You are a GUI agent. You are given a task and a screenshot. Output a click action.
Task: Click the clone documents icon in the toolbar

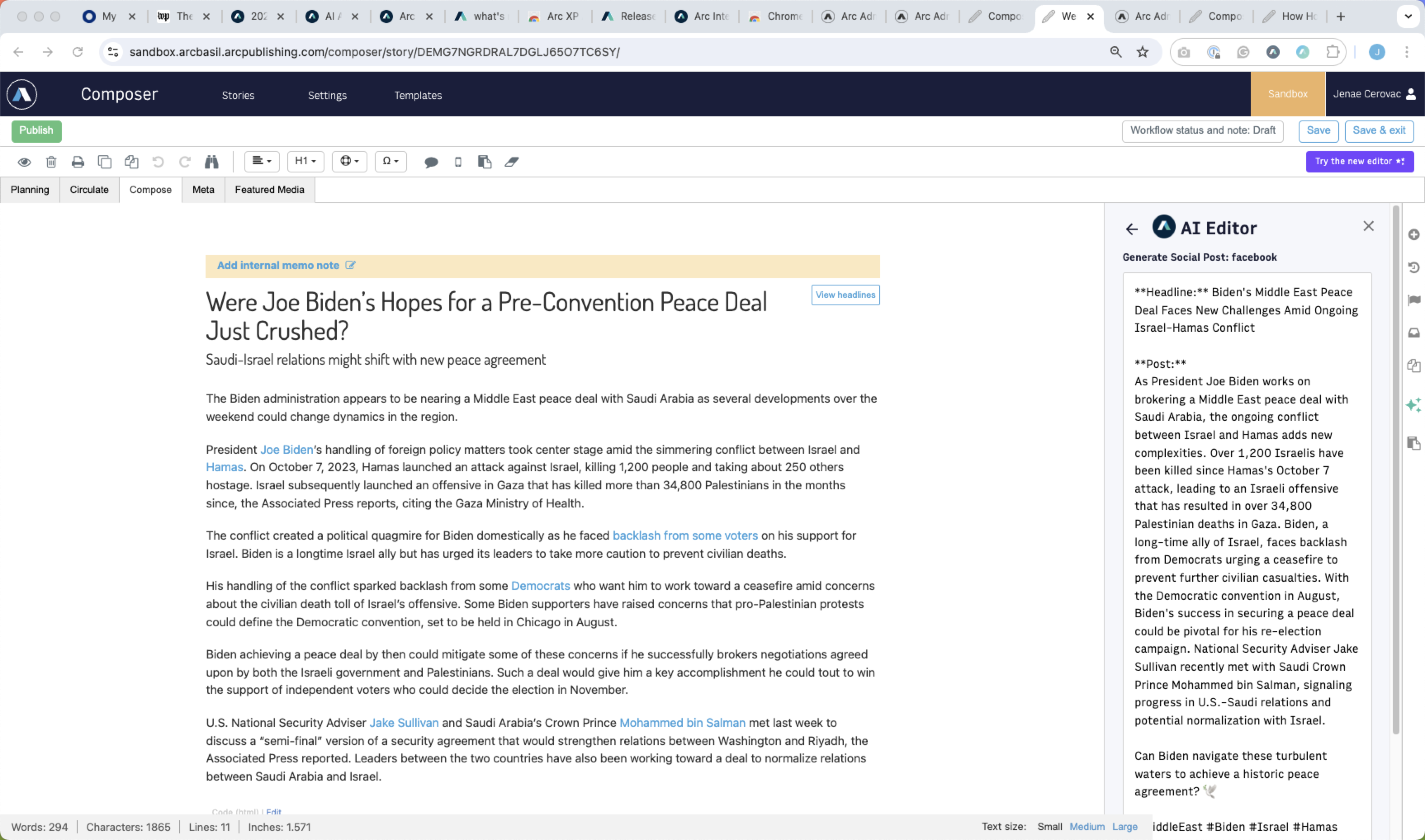[131, 162]
